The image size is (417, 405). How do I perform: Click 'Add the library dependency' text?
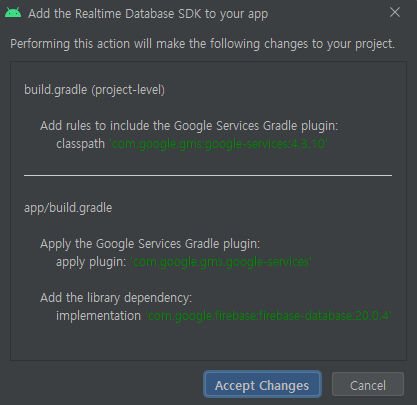click(x=116, y=298)
